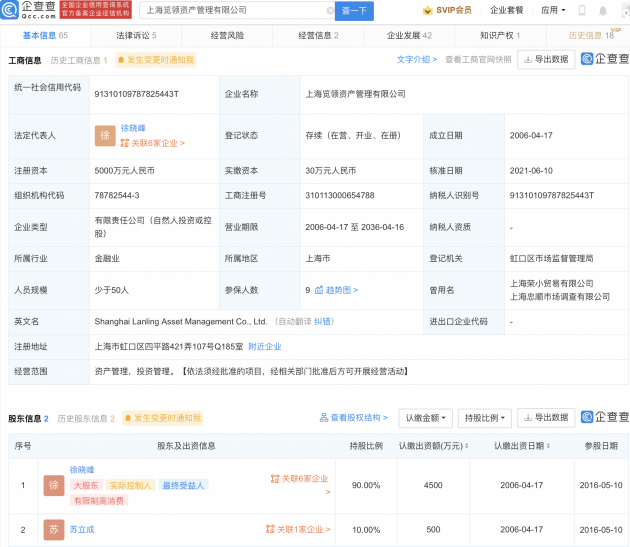Open the 持股比例 dropdown filter
The image size is (630, 547).
pyautogui.click(x=485, y=418)
